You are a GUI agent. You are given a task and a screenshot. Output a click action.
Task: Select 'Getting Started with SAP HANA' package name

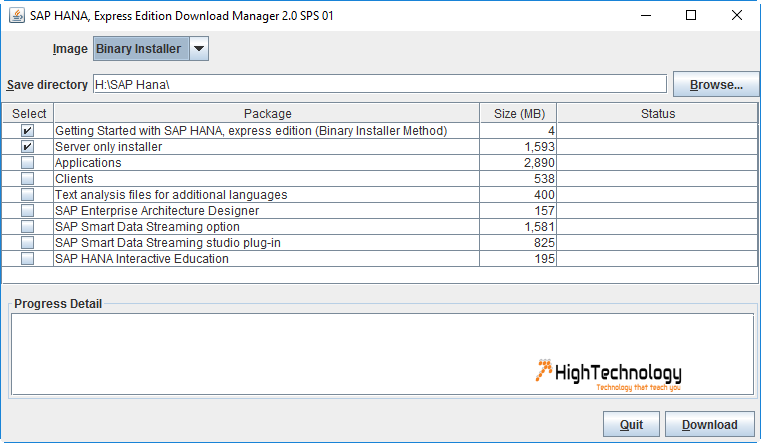click(x=251, y=131)
